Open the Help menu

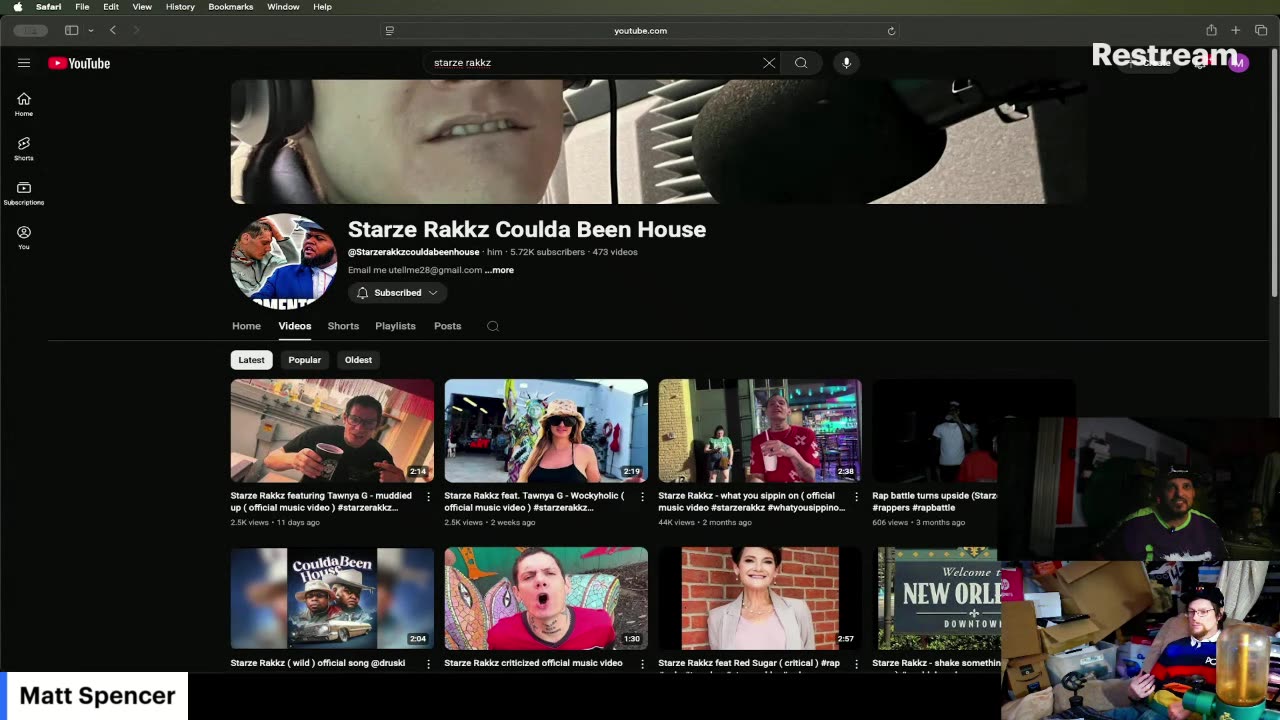tap(322, 7)
